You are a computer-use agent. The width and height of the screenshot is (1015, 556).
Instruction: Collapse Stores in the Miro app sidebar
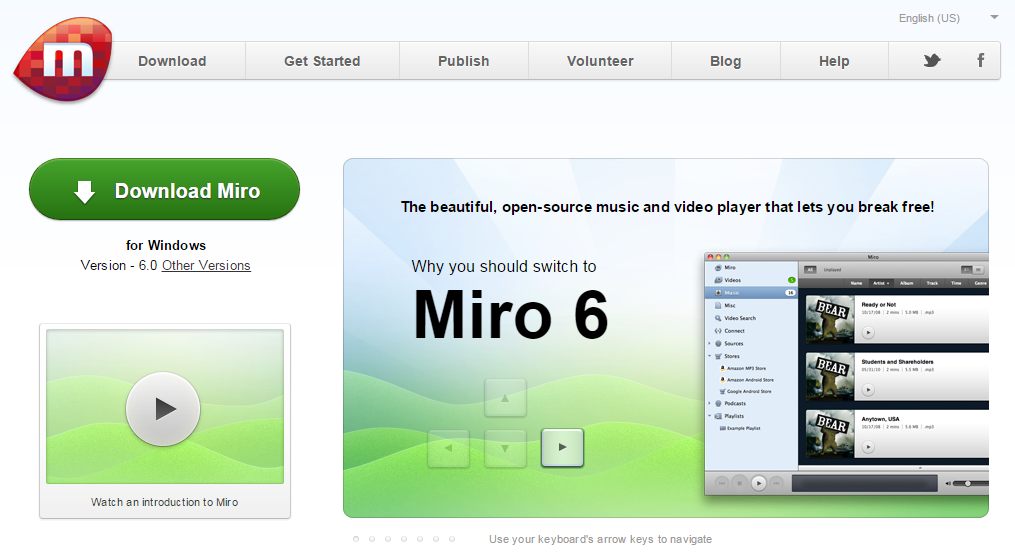[710, 356]
